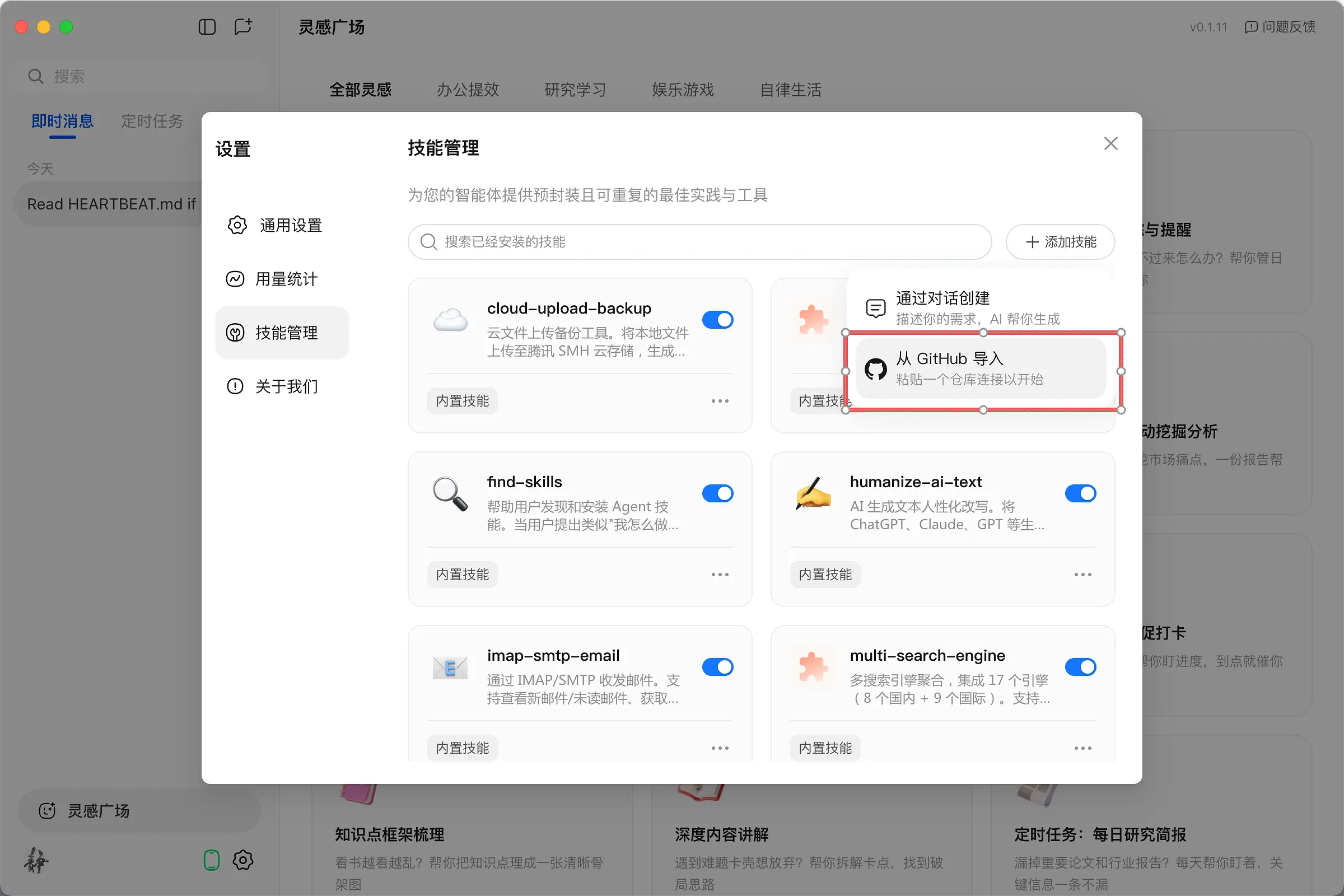Select 技能管理 in settings sidebar
1344x896 pixels.
(x=282, y=333)
